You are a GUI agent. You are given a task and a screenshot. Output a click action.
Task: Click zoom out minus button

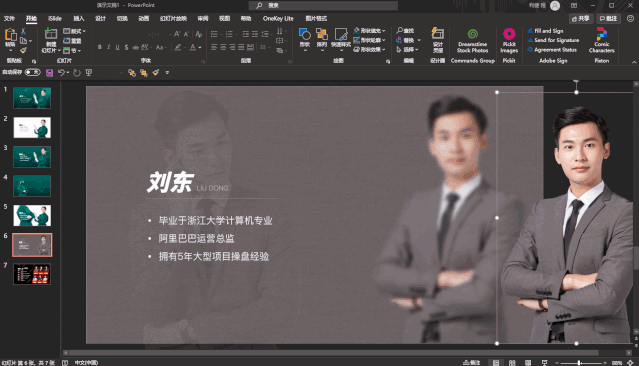557,362
